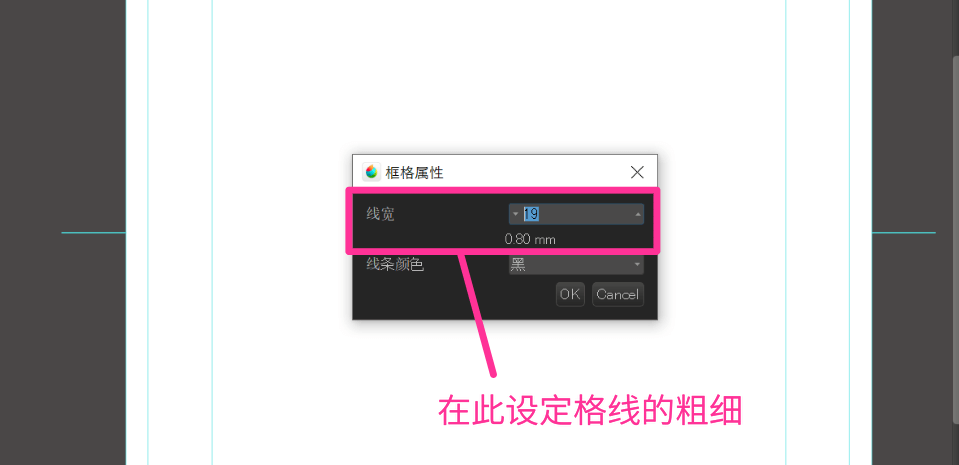Click the MediBang logo in dialog title

(371, 172)
